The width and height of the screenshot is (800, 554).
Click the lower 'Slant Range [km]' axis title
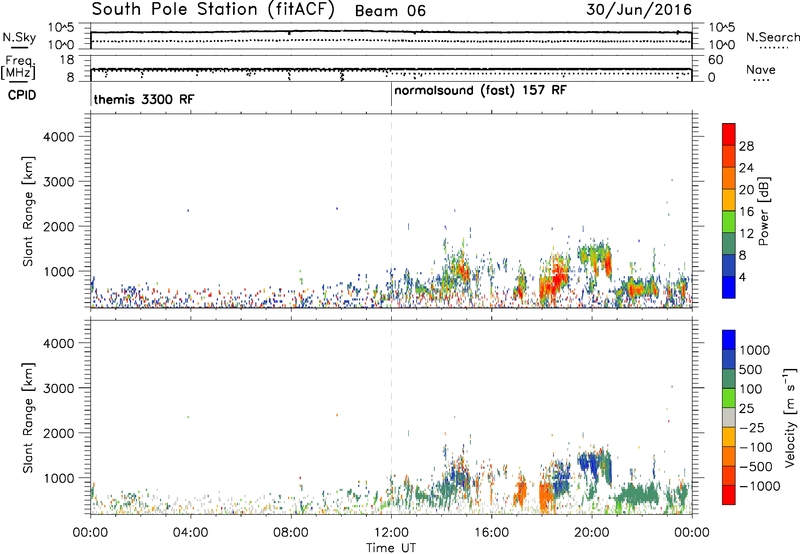(28, 418)
